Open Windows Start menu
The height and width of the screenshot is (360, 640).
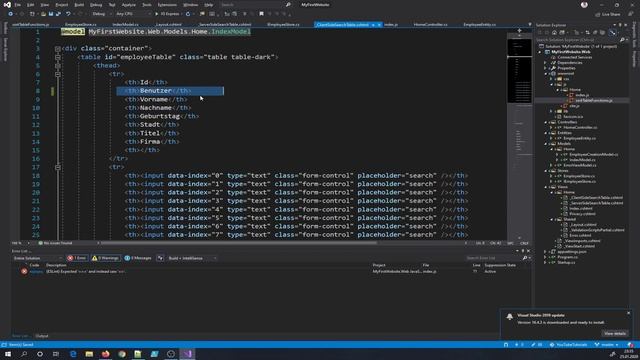pos(8,354)
